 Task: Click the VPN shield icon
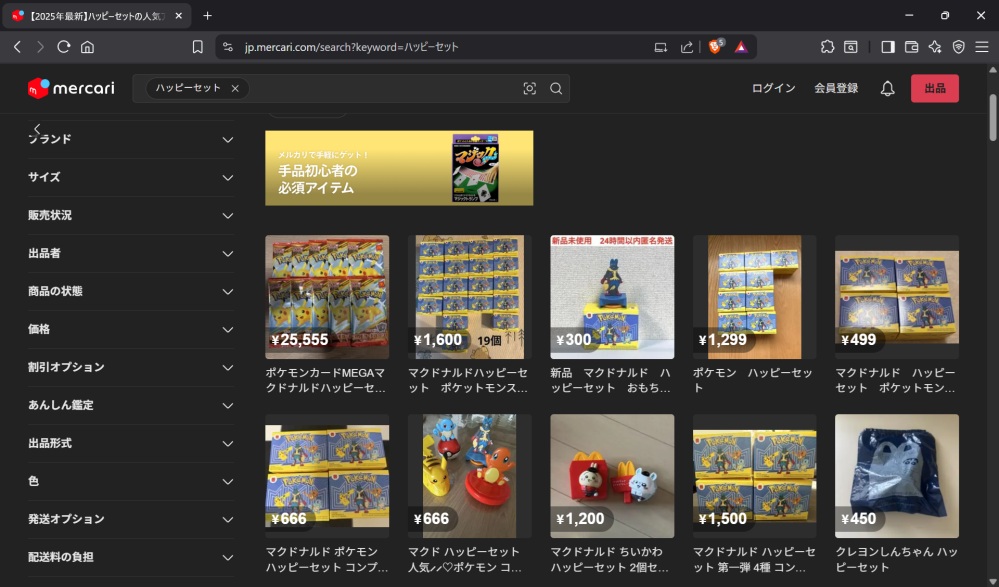tap(958, 47)
